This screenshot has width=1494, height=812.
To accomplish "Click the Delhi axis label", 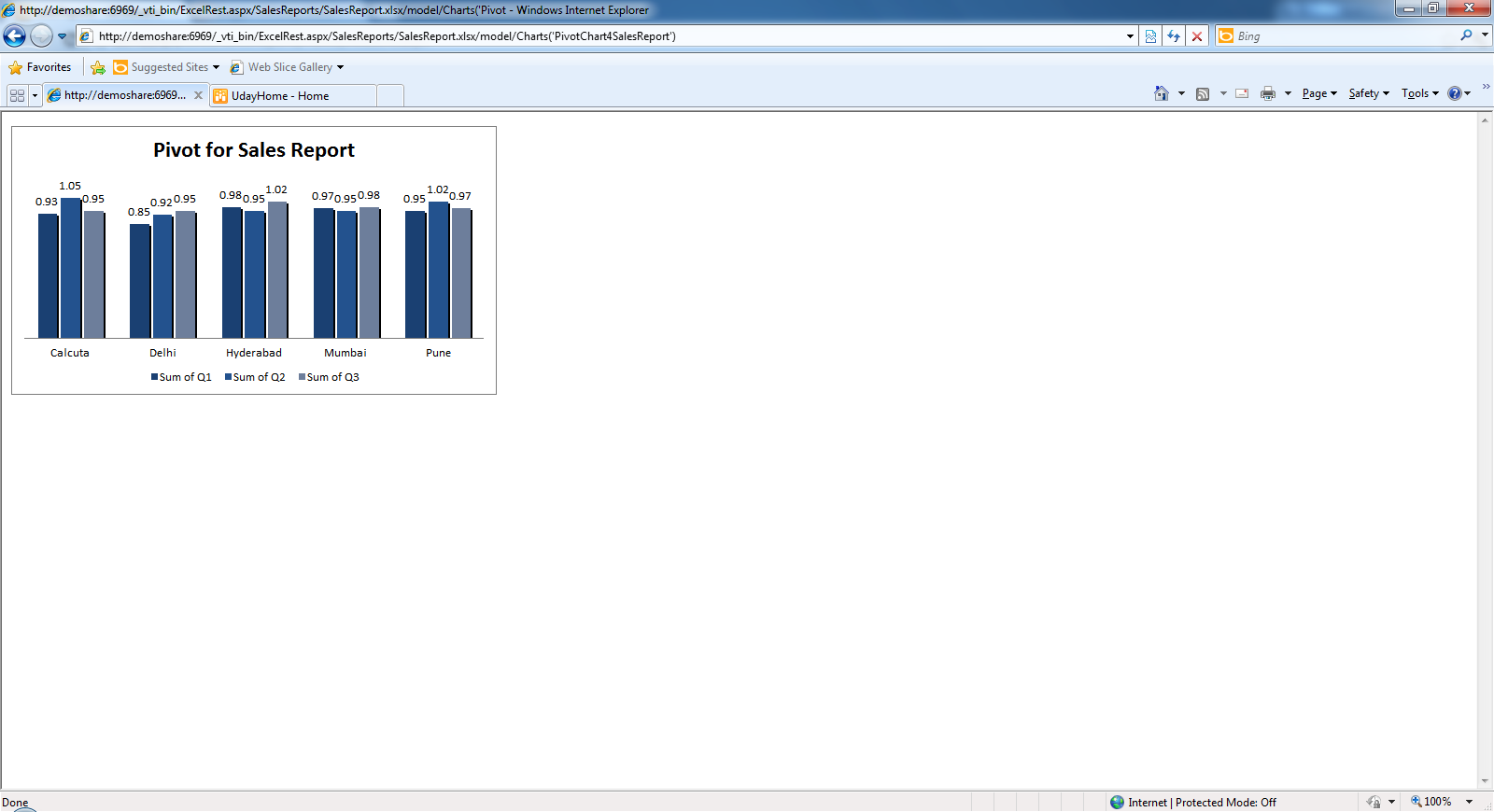I will tap(162, 353).
